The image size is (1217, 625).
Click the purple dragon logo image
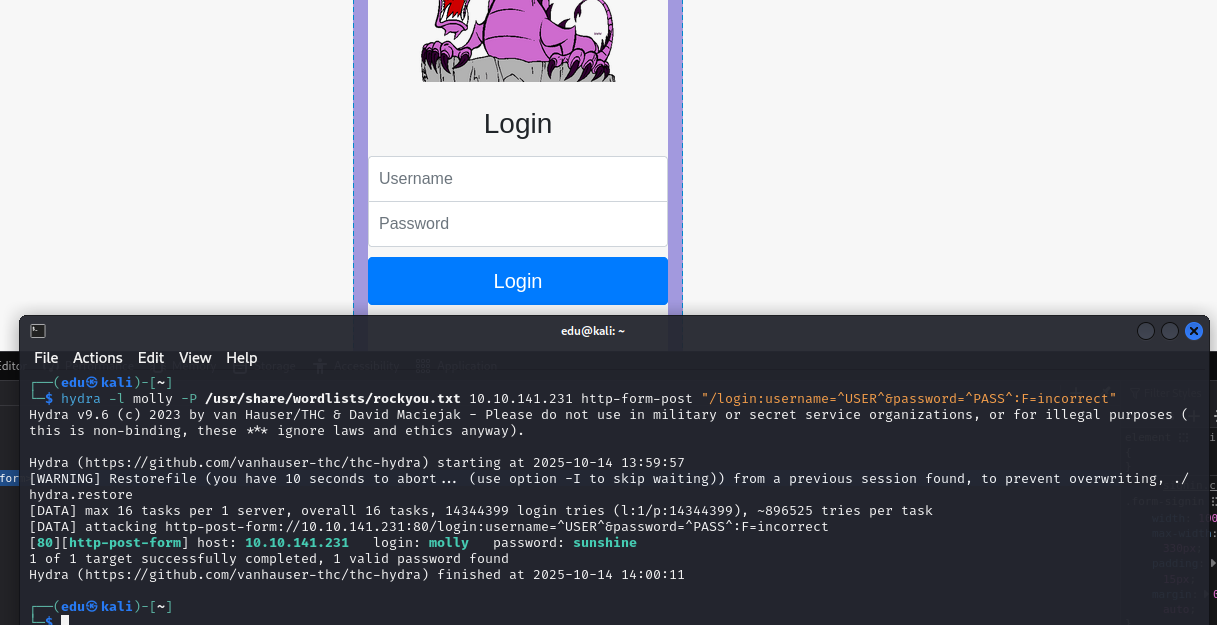518,40
